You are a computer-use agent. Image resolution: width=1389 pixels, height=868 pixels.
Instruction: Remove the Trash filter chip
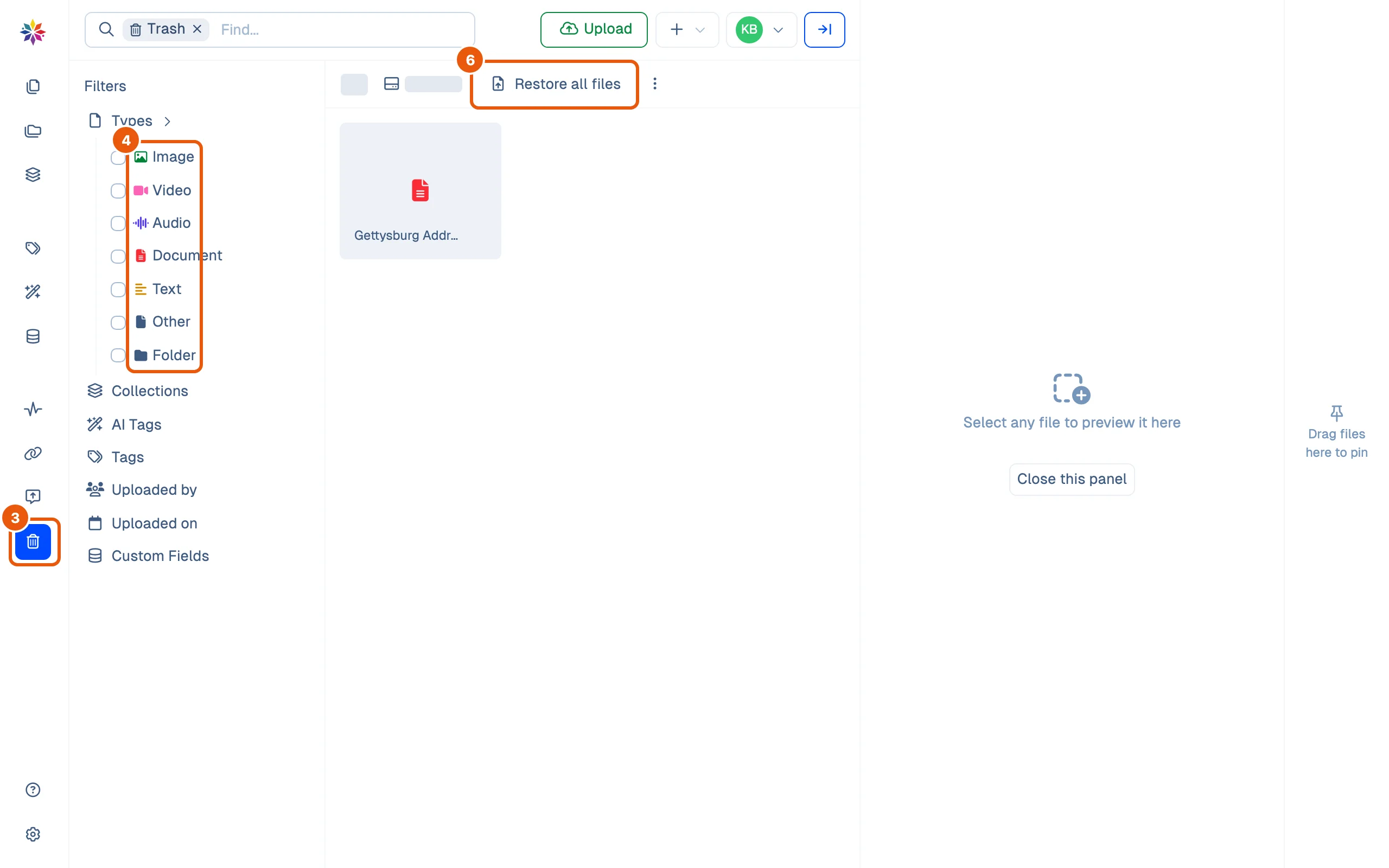pyautogui.click(x=197, y=29)
